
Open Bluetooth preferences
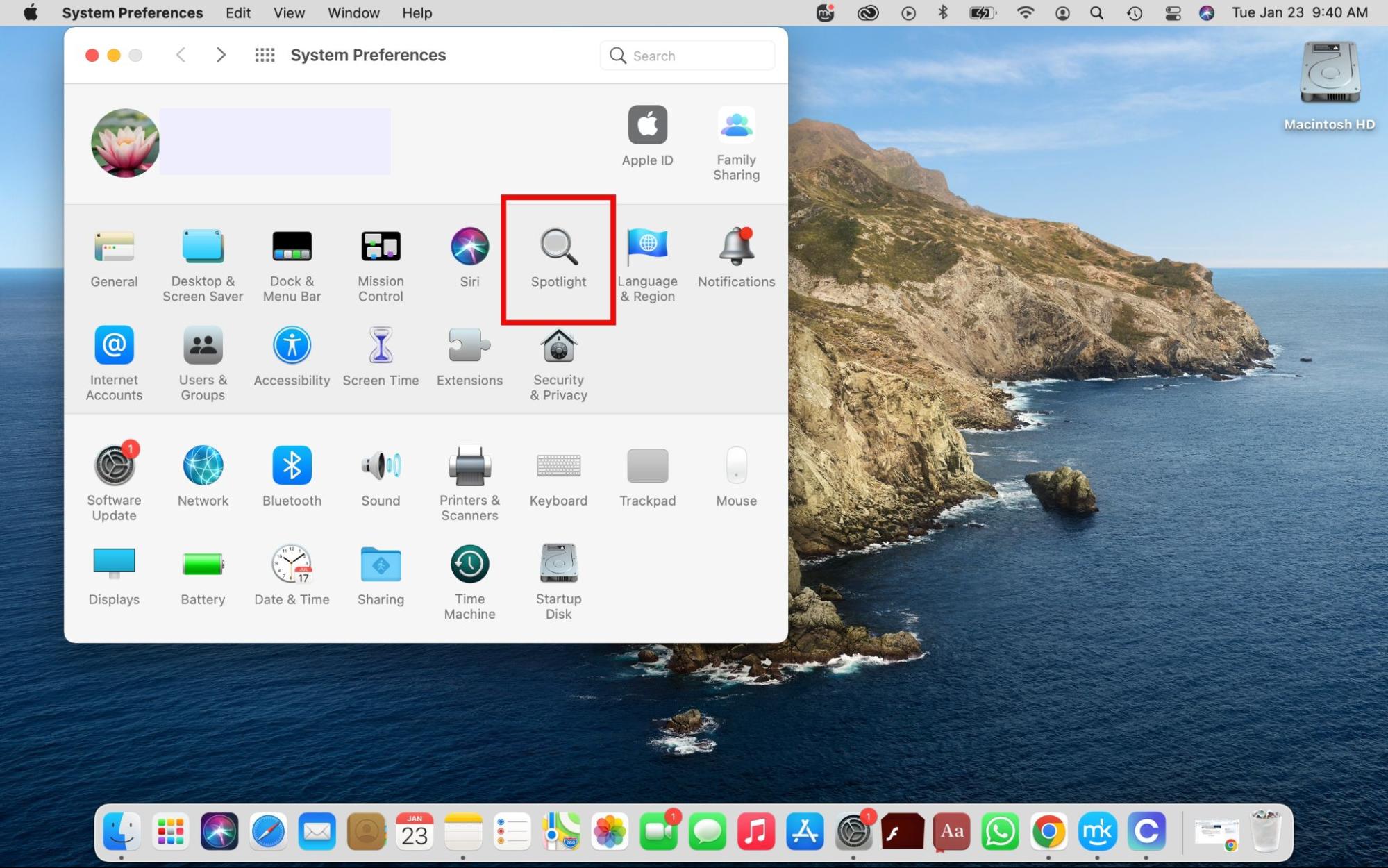292,478
